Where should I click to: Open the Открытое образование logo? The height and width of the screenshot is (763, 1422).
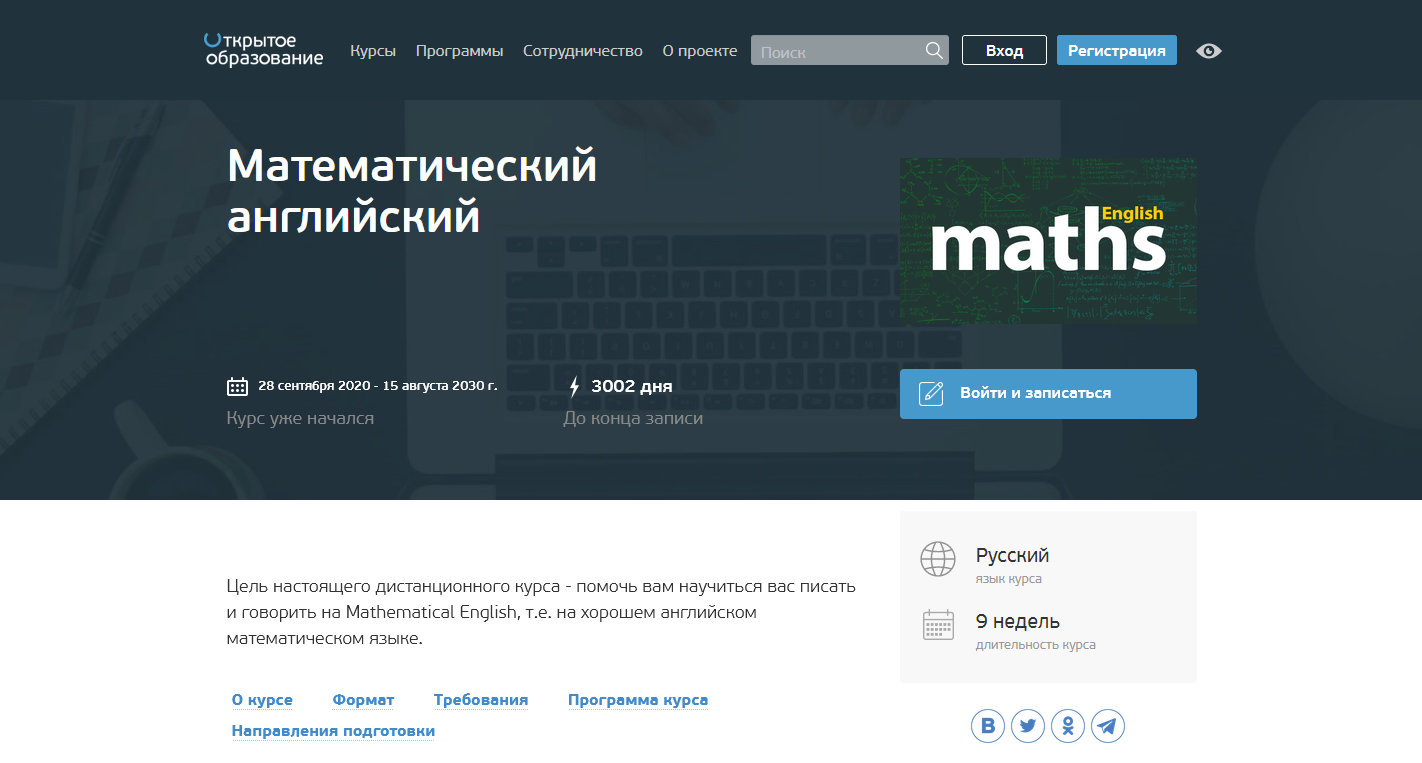(x=263, y=50)
